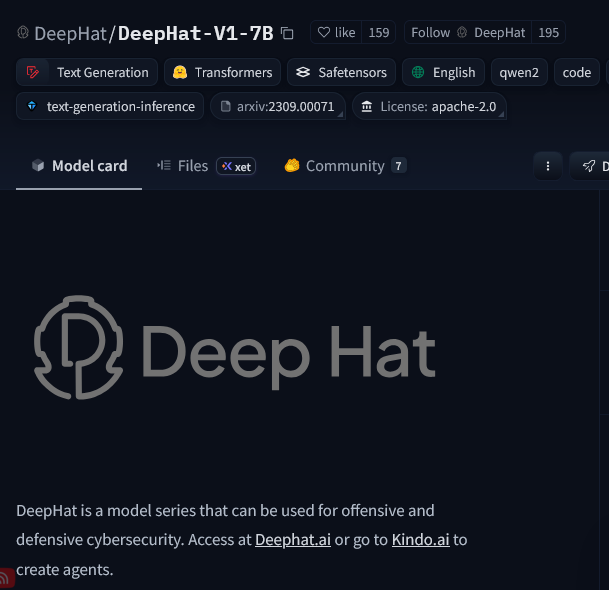
Task: Like the model with the heart button
Action: point(336,32)
